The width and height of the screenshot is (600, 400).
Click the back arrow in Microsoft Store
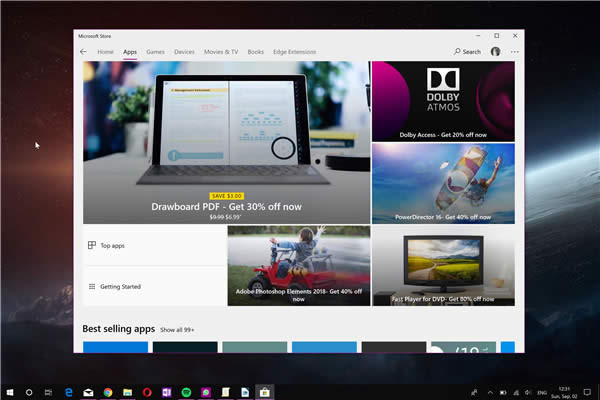click(84, 51)
